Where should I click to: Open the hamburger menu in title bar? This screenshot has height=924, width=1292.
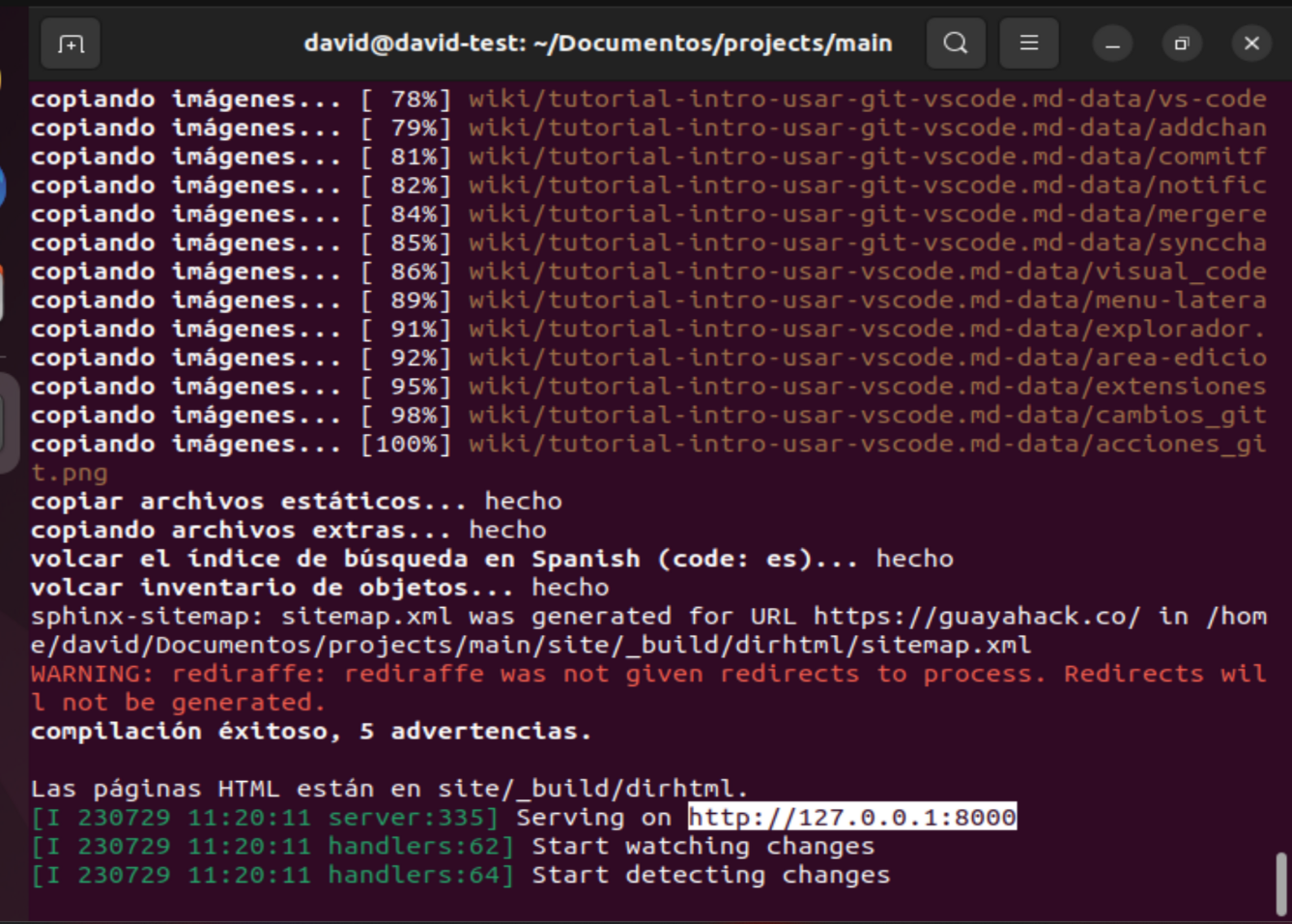pos(1029,43)
